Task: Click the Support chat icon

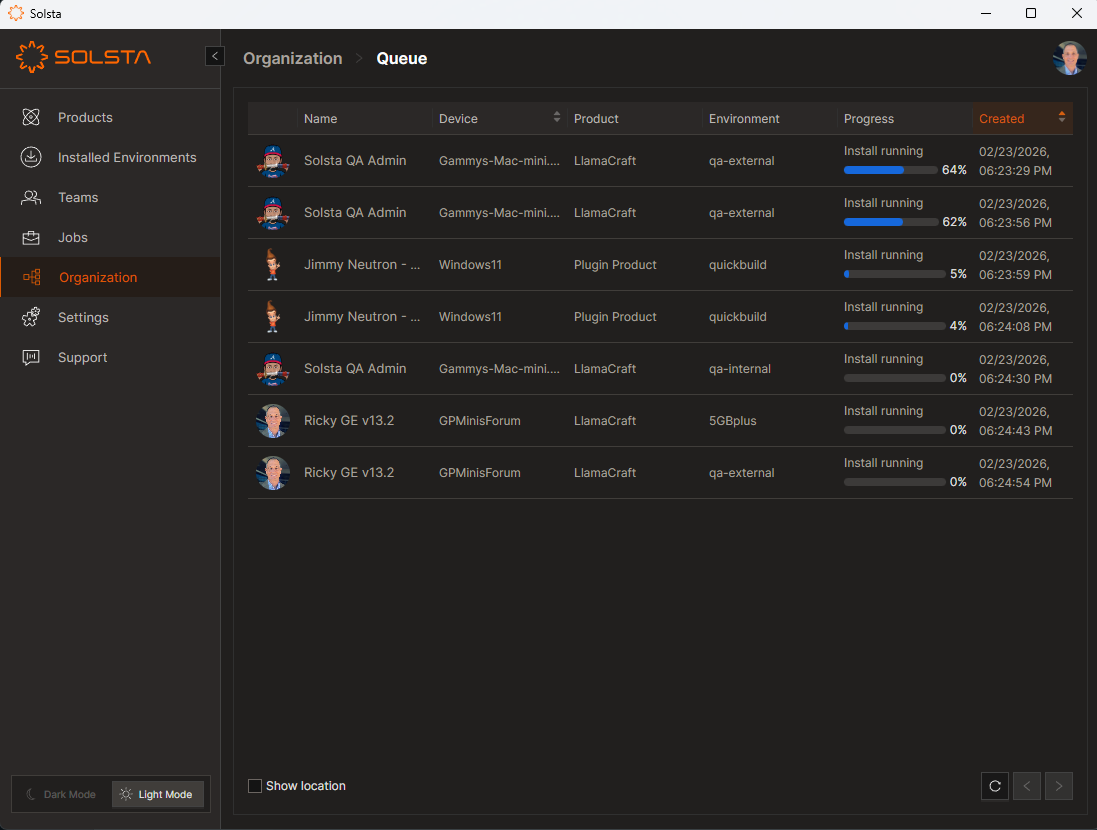Action: tap(31, 357)
